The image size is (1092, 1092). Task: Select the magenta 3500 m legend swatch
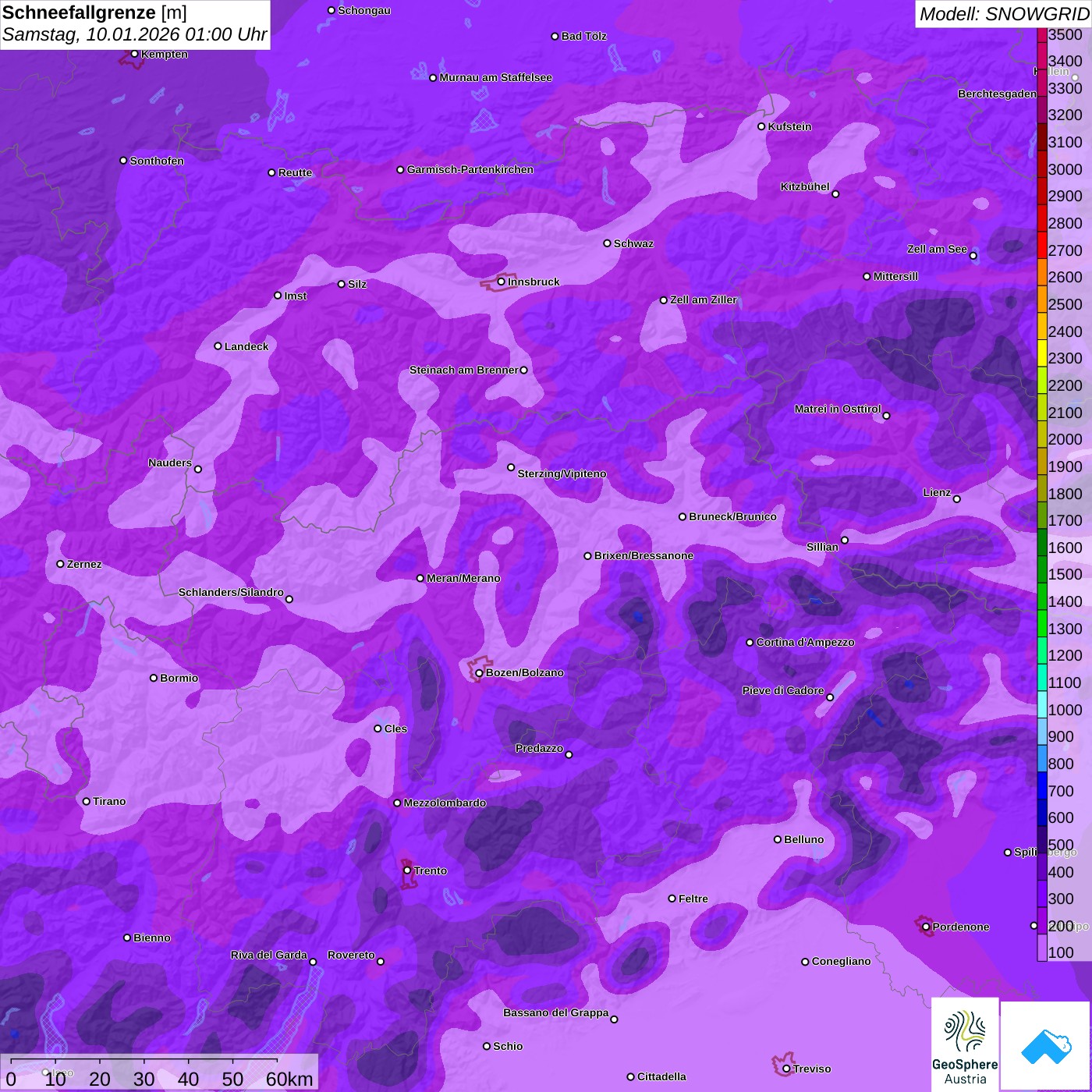click(x=1041, y=34)
